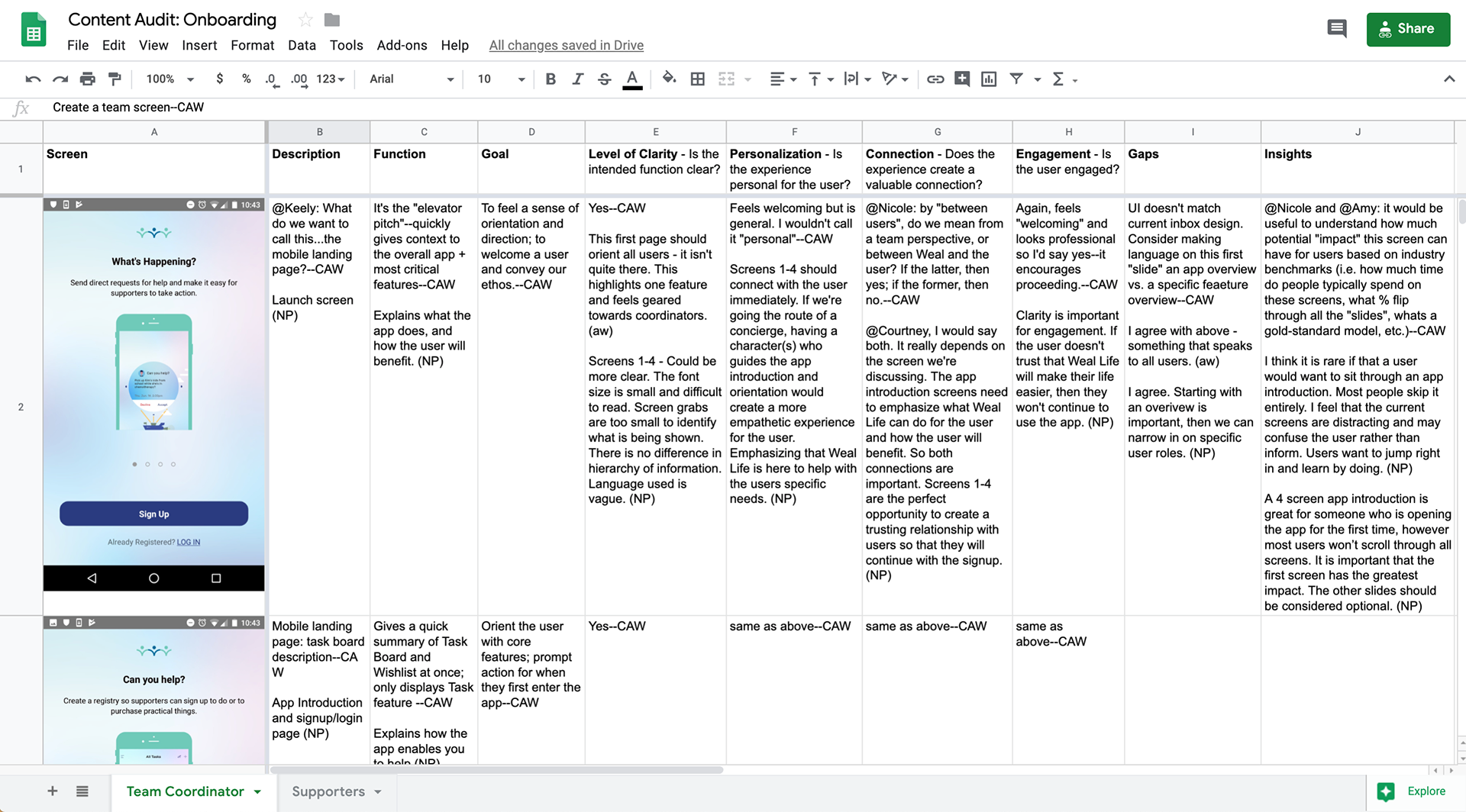Open the text wrapping dropdown
Screen dimensions: 1466x812
(x=857, y=79)
